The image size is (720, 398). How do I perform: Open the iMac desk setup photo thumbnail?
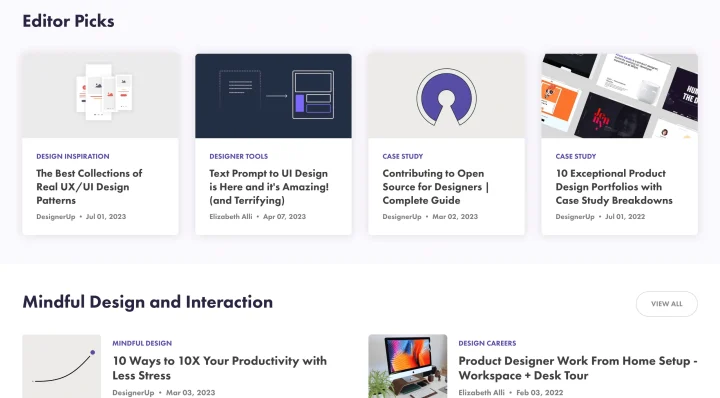tap(408, 366)
